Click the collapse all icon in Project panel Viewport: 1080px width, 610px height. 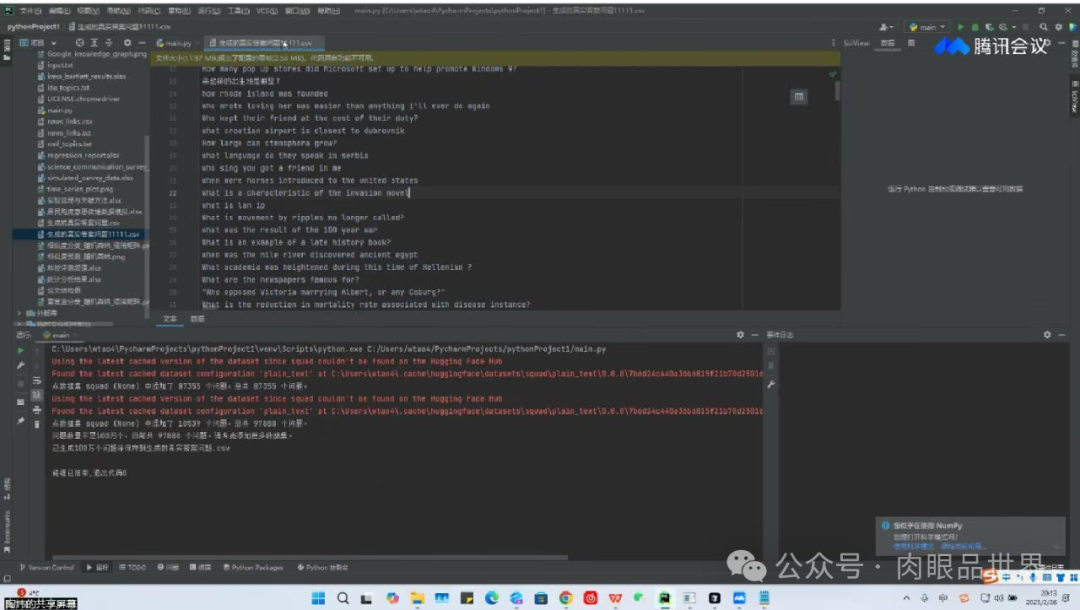[109, 43]
